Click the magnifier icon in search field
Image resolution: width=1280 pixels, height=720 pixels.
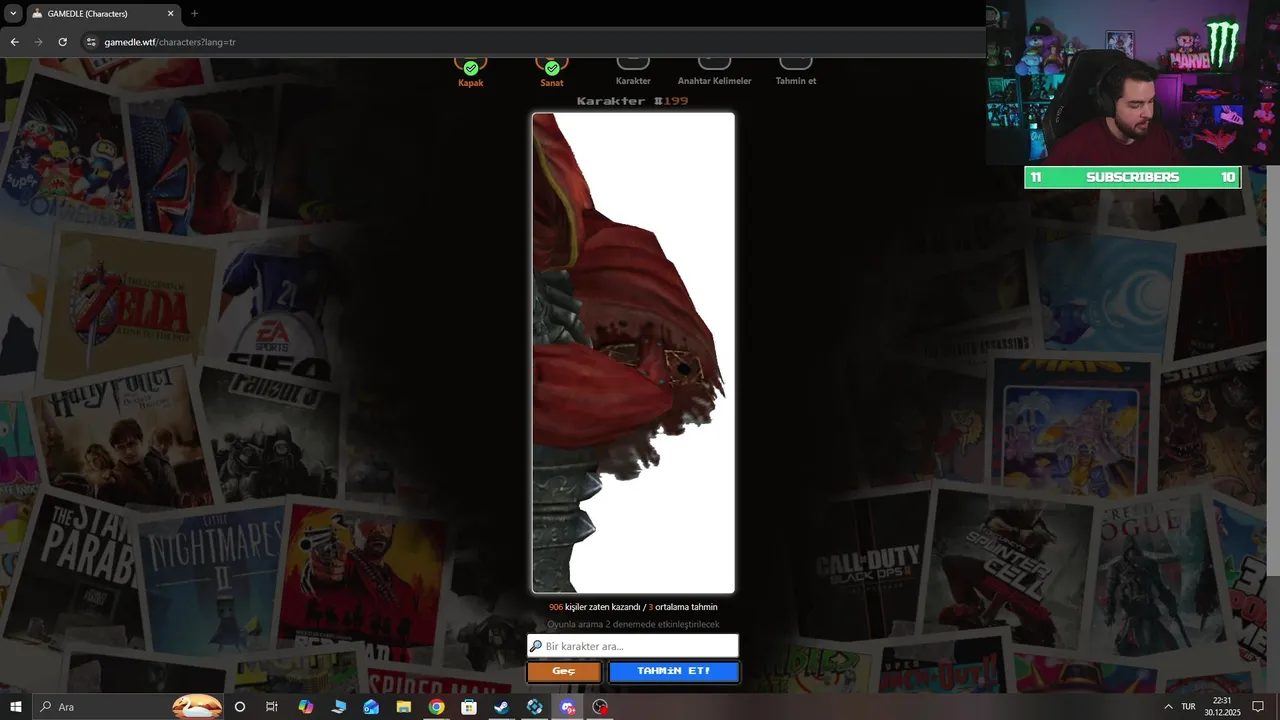point(536,646)
